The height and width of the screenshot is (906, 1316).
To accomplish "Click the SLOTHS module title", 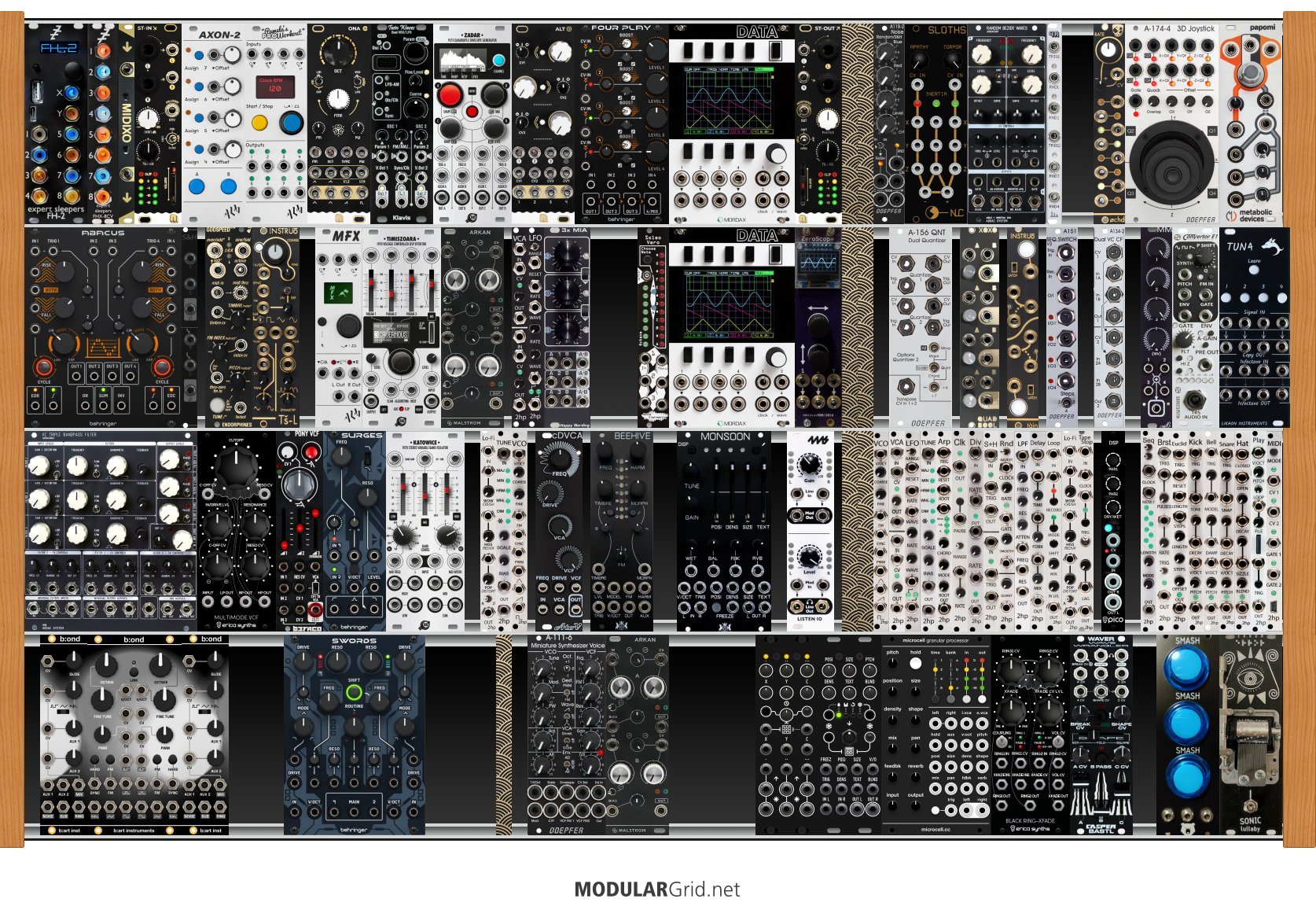I will click(947, 31).
